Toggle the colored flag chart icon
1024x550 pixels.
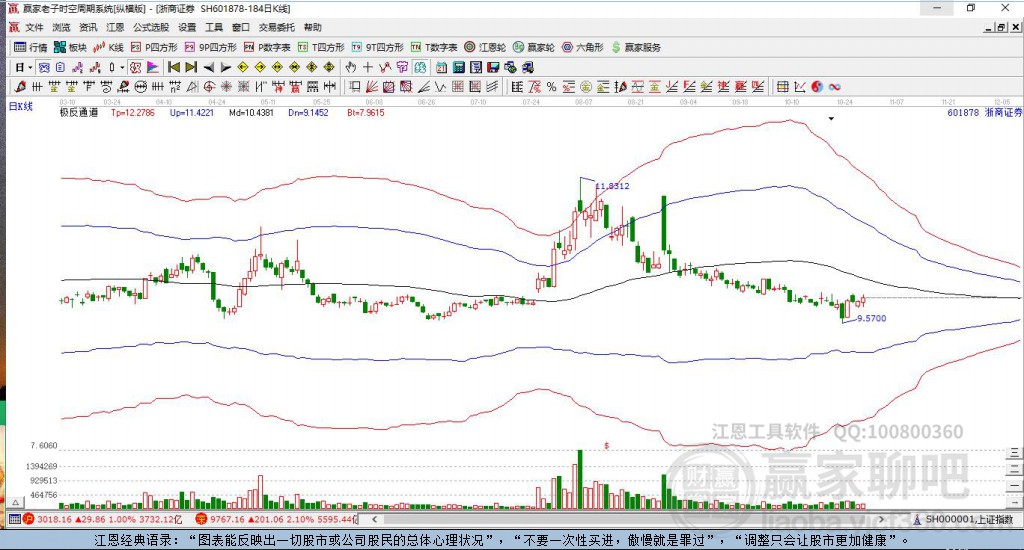tap(152, 67)
